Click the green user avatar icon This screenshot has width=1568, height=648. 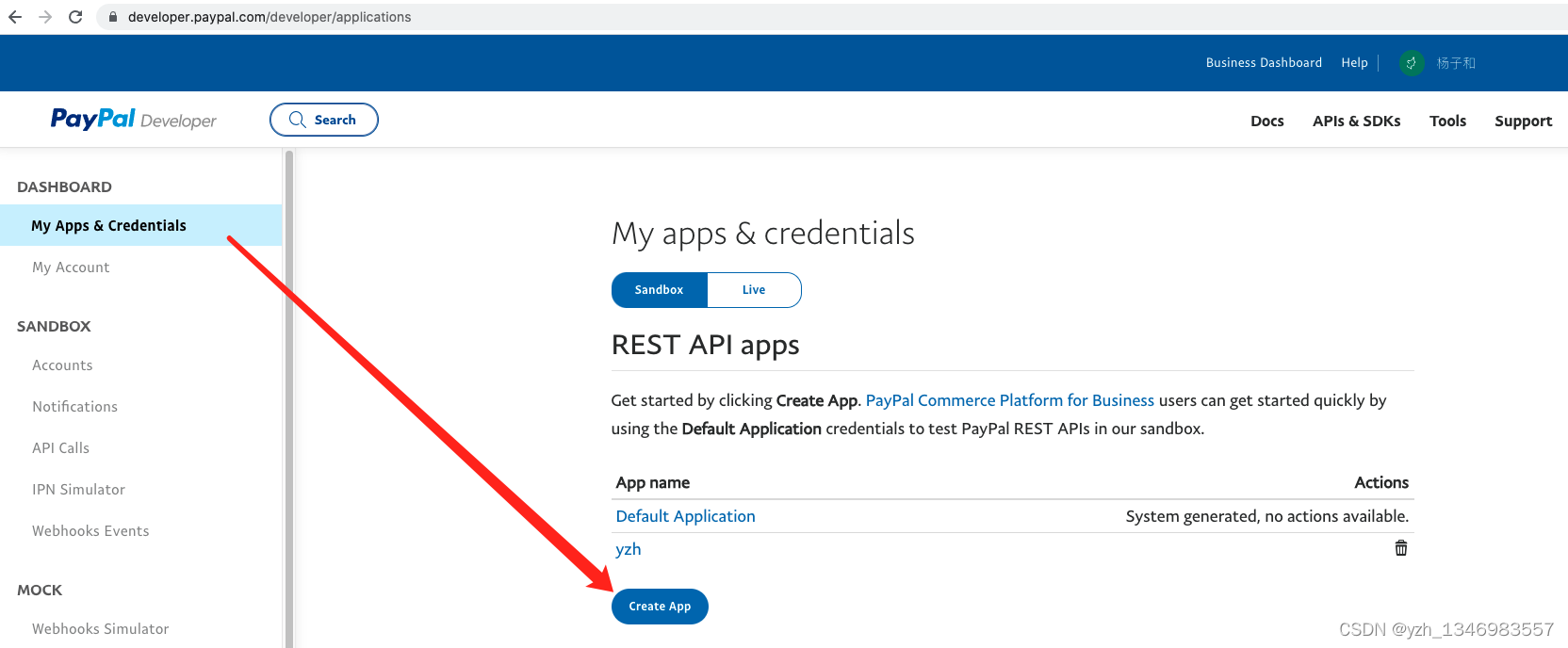1411,63
